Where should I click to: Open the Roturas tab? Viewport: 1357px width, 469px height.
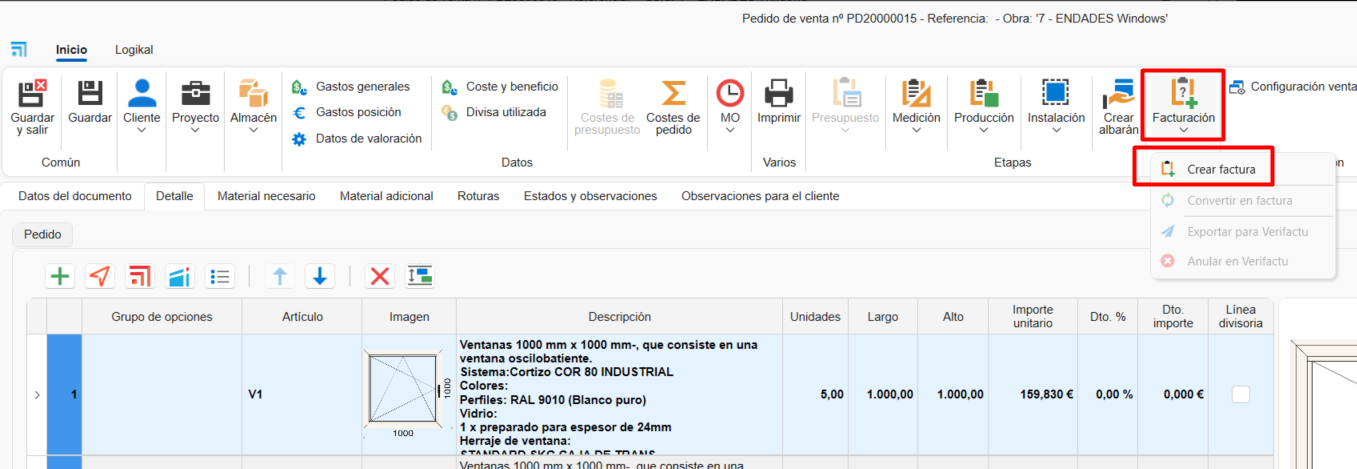click(478, 196)
